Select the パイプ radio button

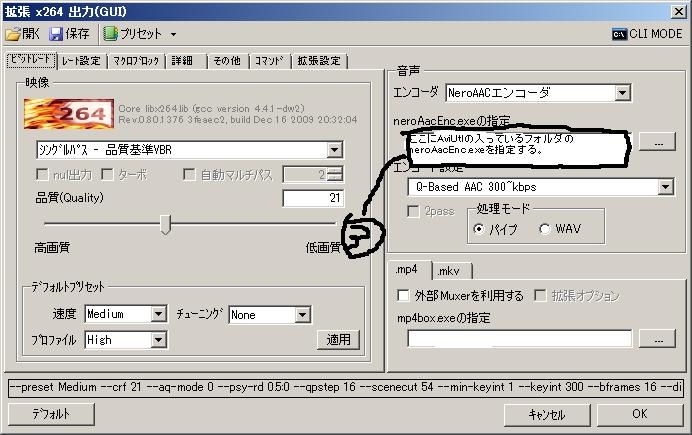(478, 229)
